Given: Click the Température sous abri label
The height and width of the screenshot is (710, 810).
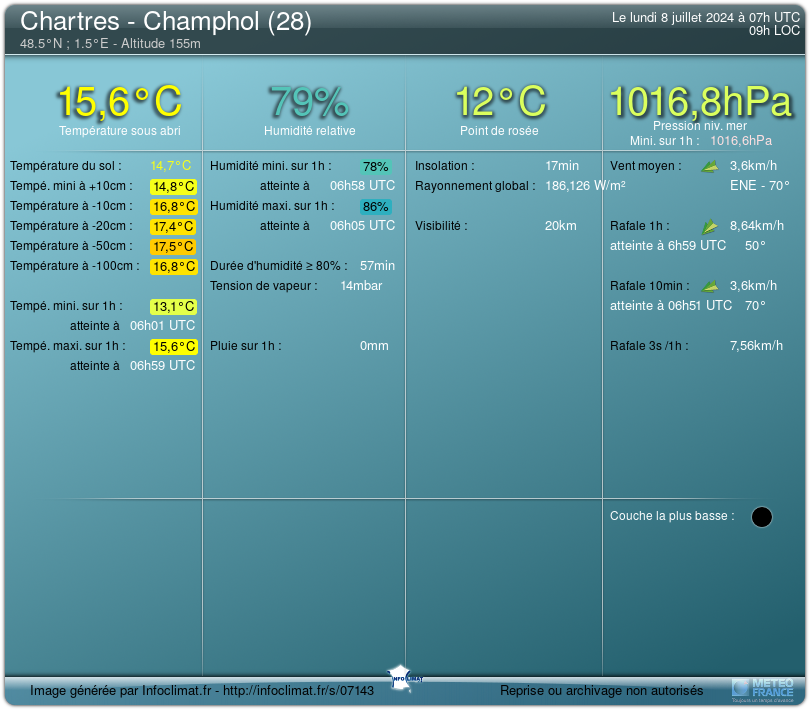Looking at the screenshot, I should pos(119,131).
